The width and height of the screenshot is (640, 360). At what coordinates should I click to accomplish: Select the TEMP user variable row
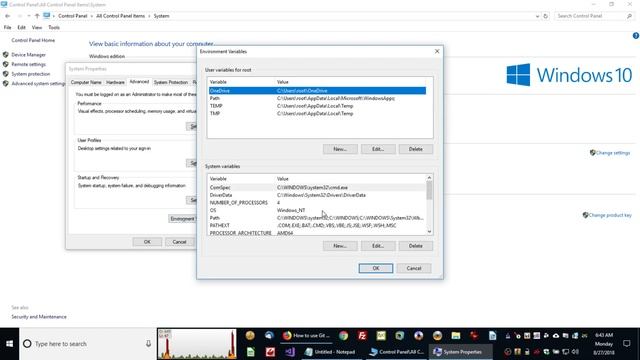[317, 106]
